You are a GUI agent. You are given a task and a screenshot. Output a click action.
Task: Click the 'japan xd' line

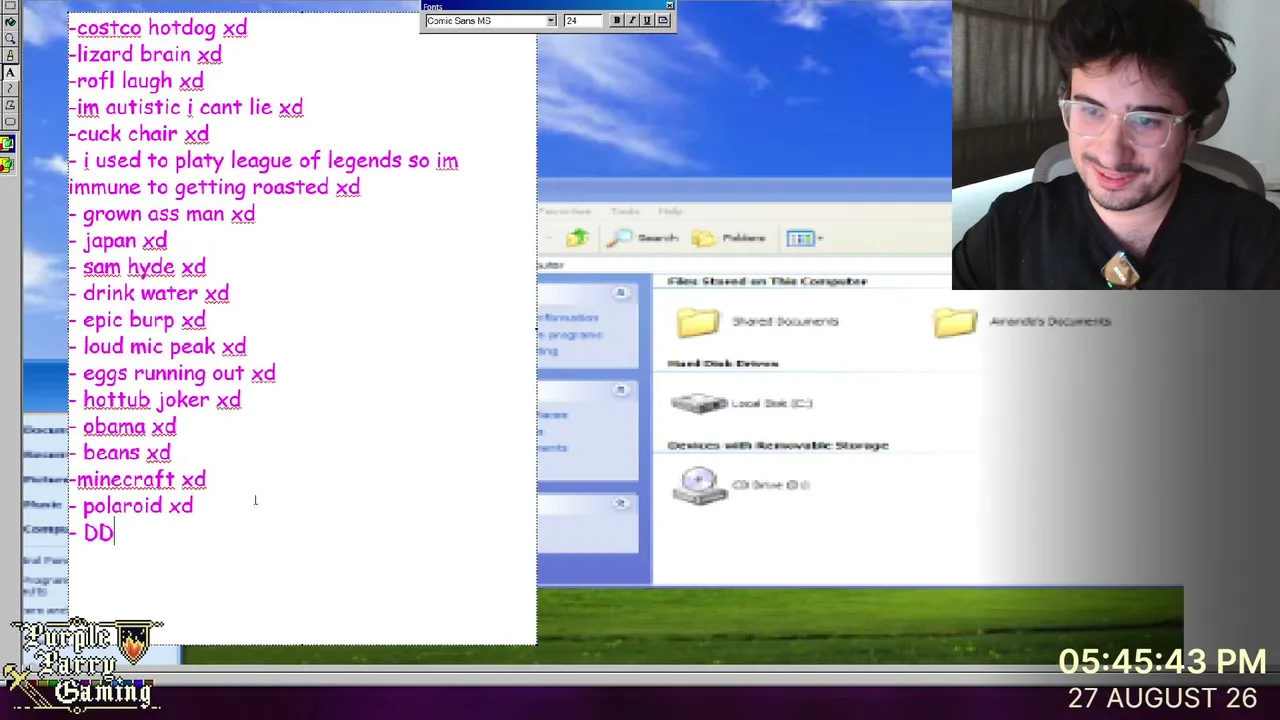118,241
